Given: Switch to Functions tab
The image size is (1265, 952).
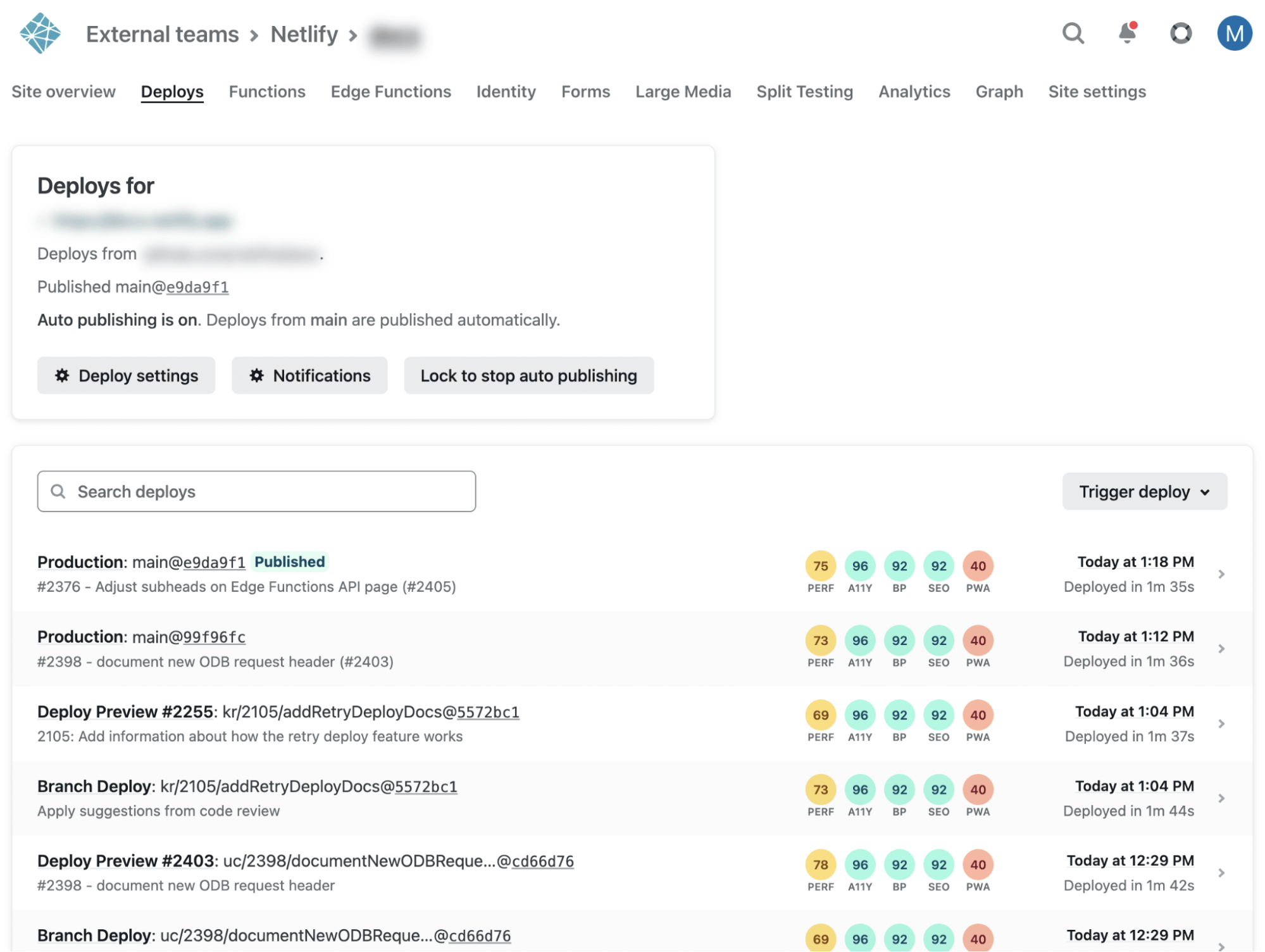Looking at the screenshot, I should pos(267,92).
